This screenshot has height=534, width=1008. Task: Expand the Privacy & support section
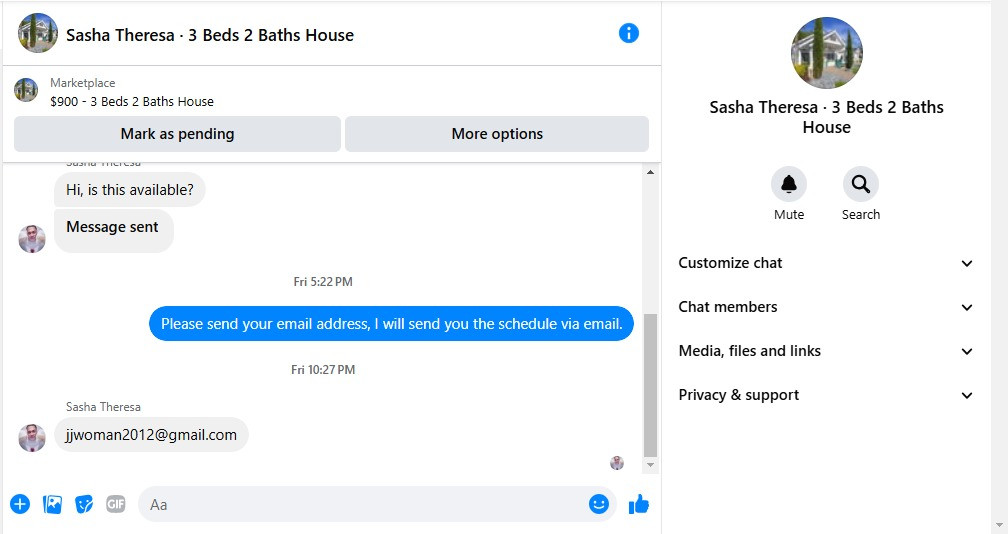[x=825, y=395]
